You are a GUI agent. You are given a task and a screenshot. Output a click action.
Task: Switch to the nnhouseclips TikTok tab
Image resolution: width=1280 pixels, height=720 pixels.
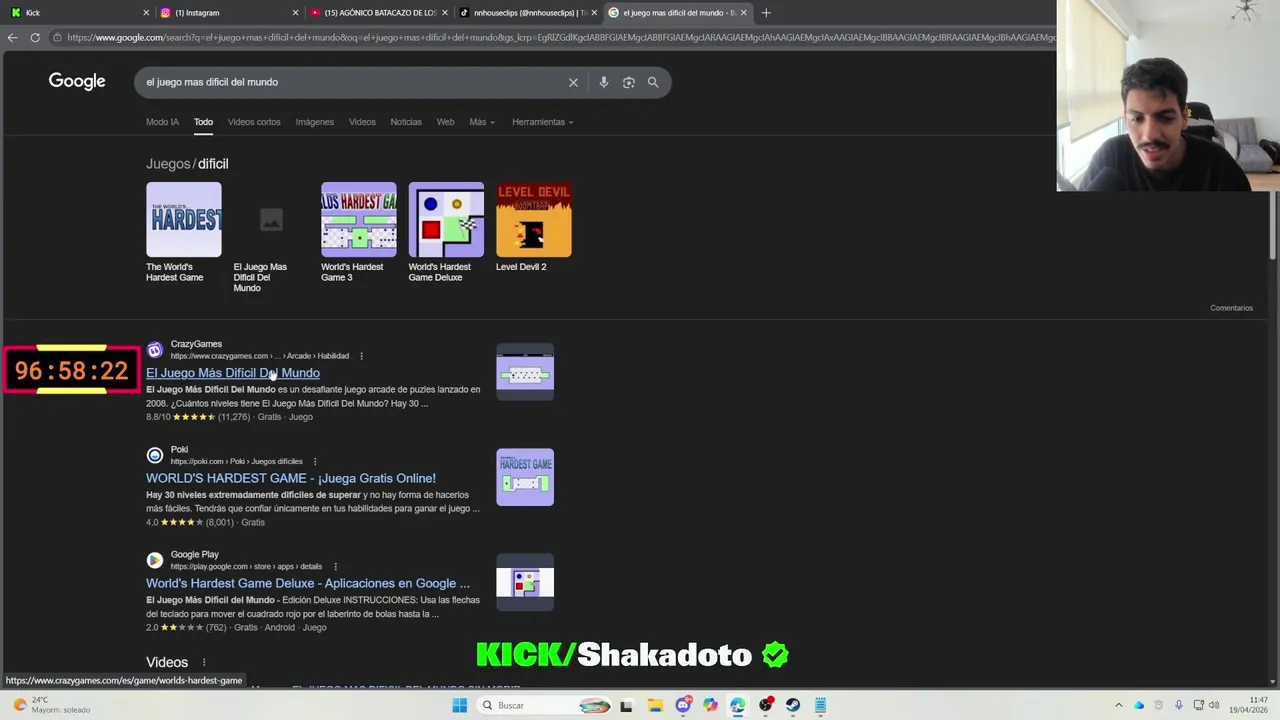tap(528, 12)
